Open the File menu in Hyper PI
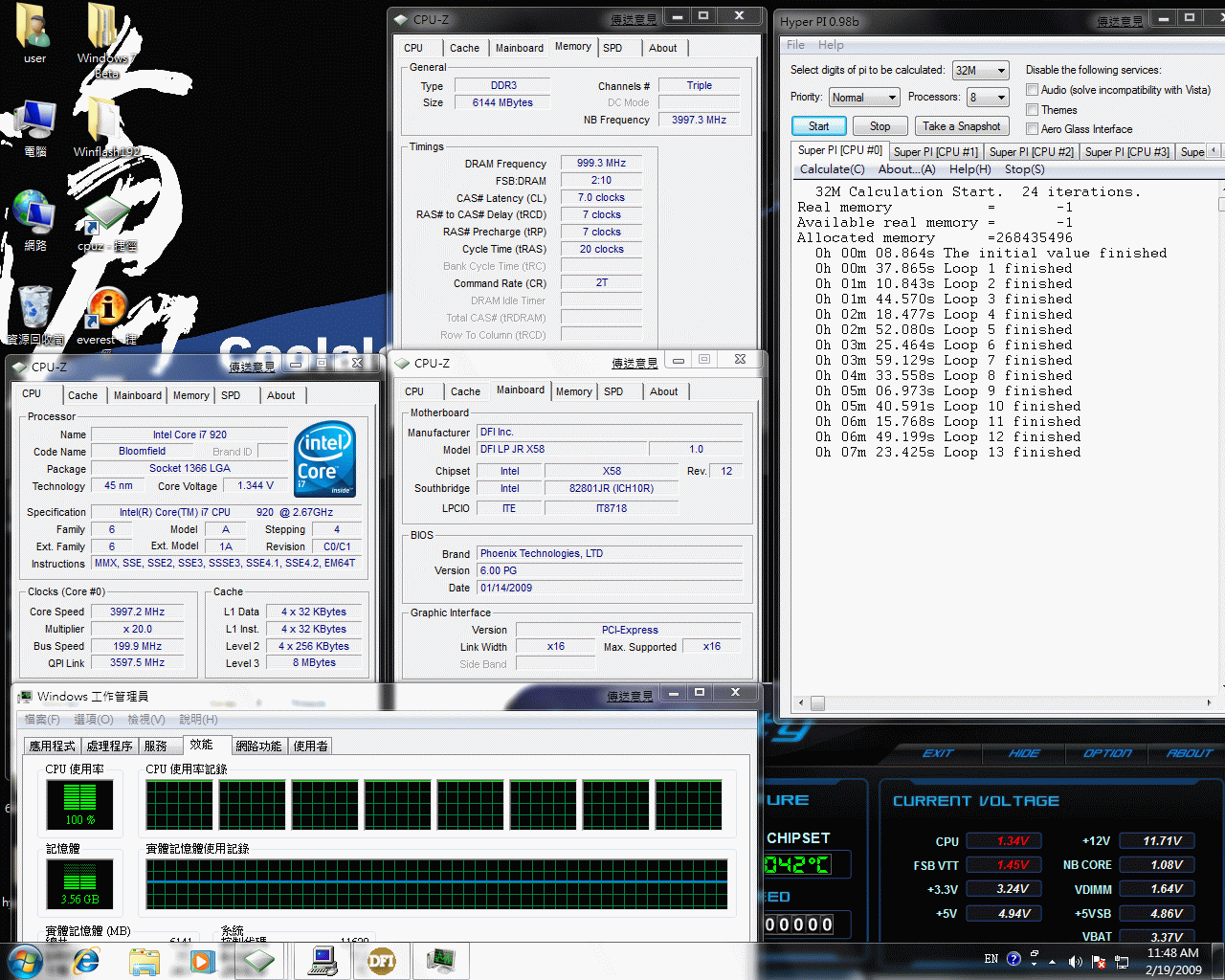 point(795,45)
